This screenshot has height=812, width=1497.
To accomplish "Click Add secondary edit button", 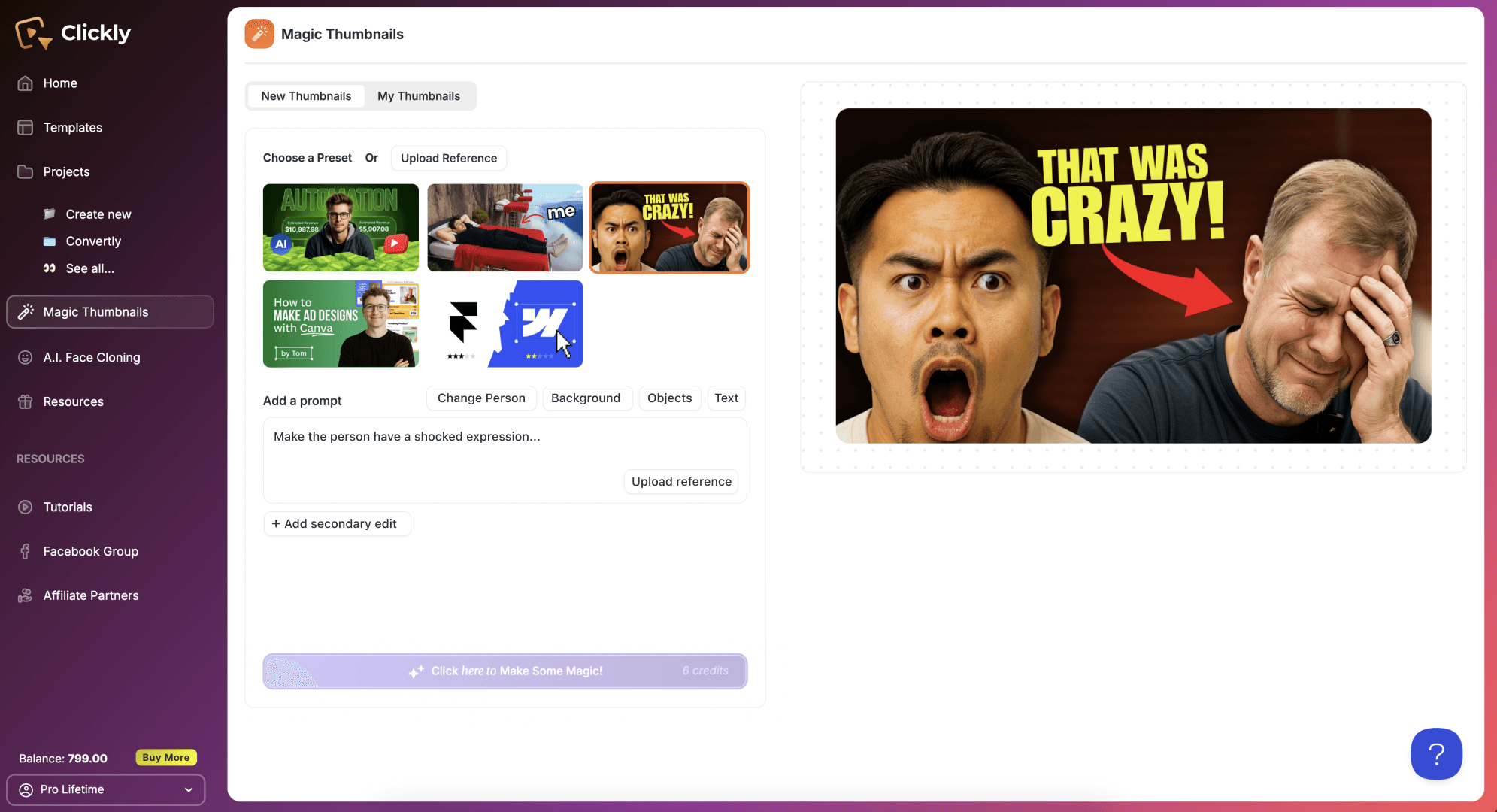I will click(x=336, y=524).
